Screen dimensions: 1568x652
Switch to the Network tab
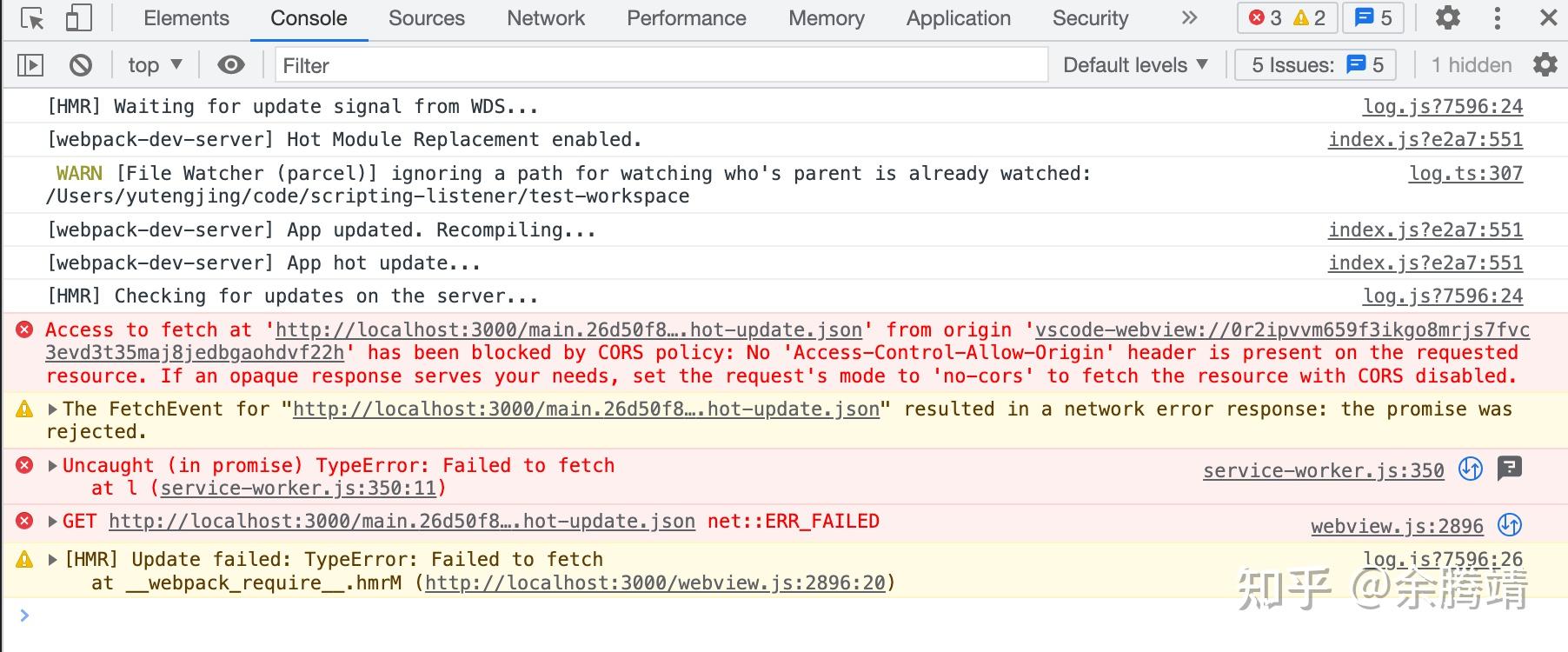click(x=546, y=18)
